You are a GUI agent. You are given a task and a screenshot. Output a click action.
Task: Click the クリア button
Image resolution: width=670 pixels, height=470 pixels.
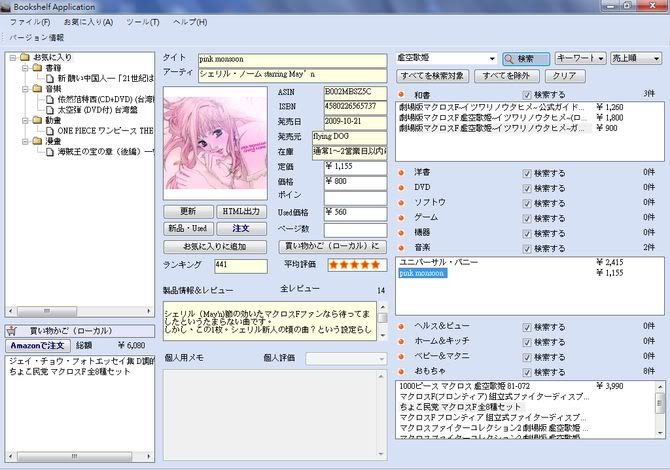coord(565,76)
